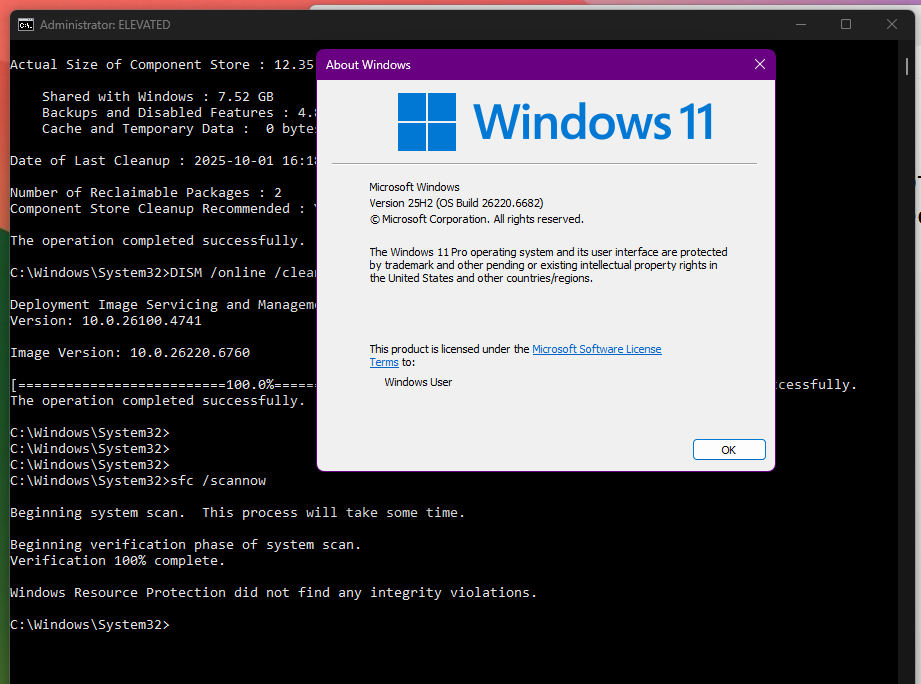This screenshot has width=921, height=684.
Task: Click the 'Administrator: ELEVATED' title text
Action: (x=105, y=25)
